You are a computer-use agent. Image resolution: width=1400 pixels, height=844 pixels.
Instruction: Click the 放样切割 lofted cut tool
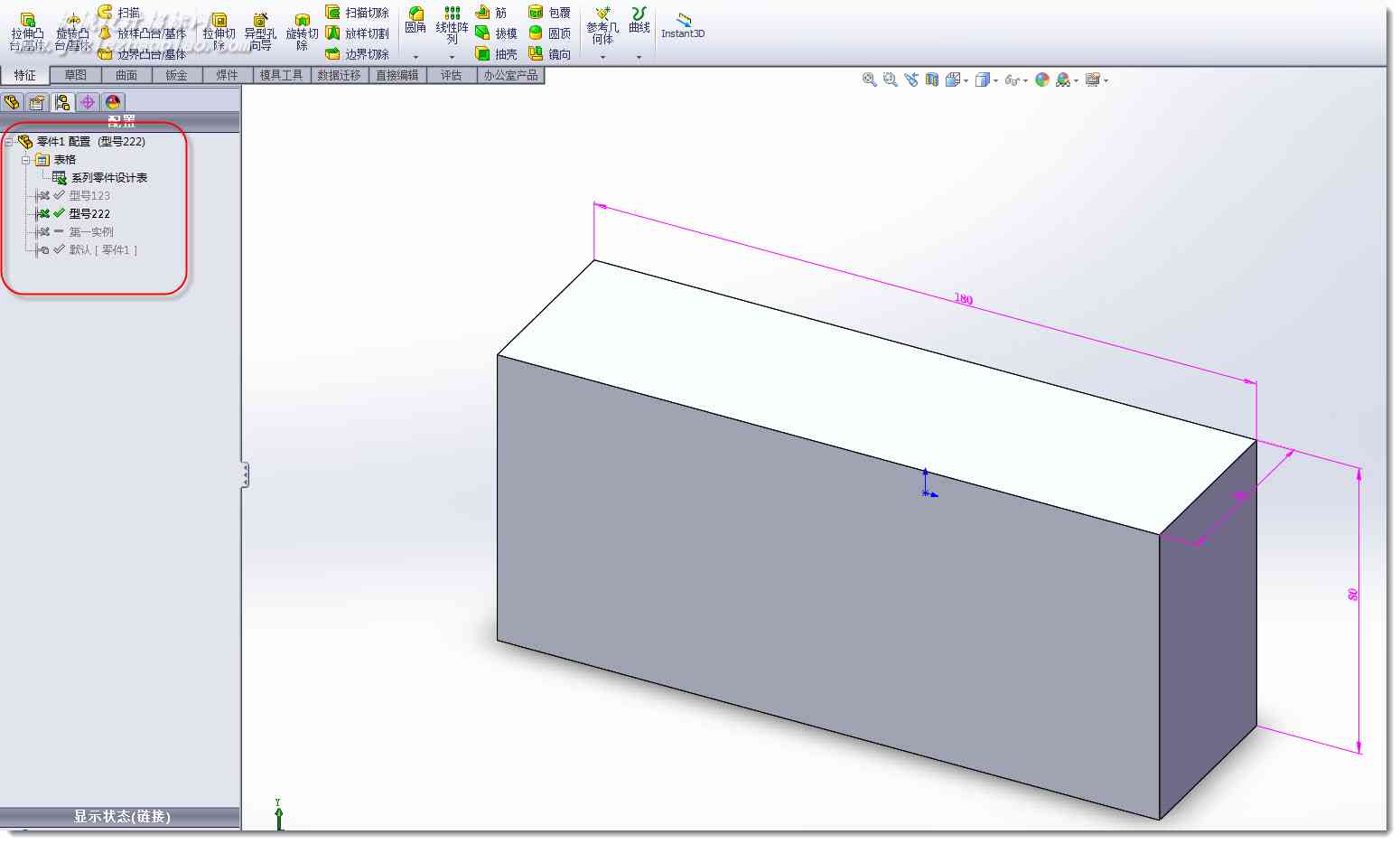pos(358,33)
